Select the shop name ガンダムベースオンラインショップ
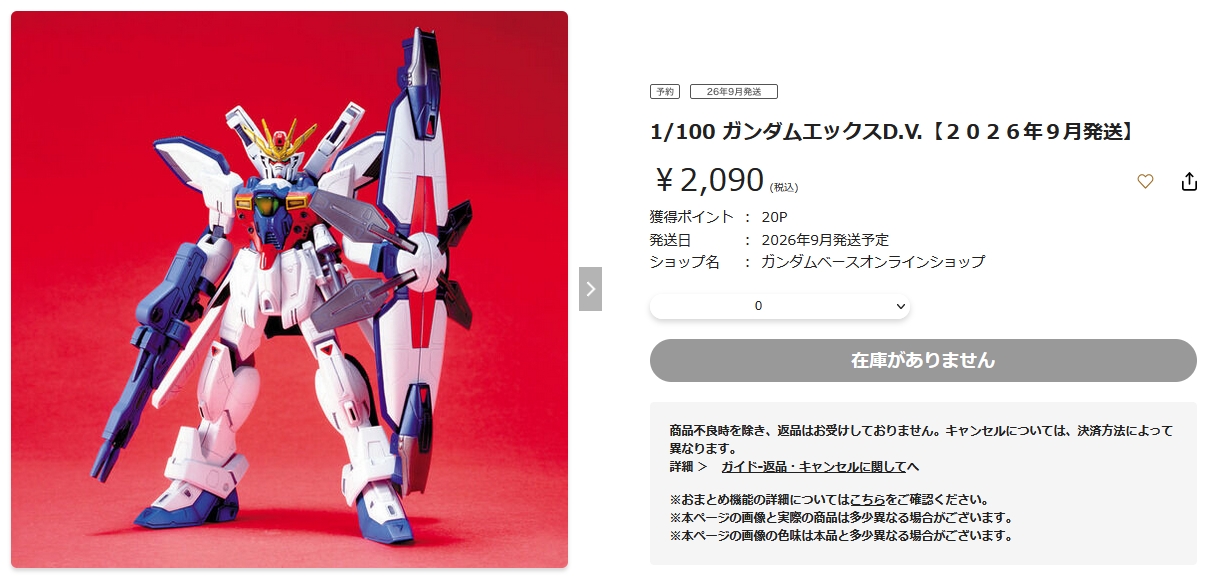The height and width of the screenshot is (577, 1224). pyautogui.click(x=873, y=262)
